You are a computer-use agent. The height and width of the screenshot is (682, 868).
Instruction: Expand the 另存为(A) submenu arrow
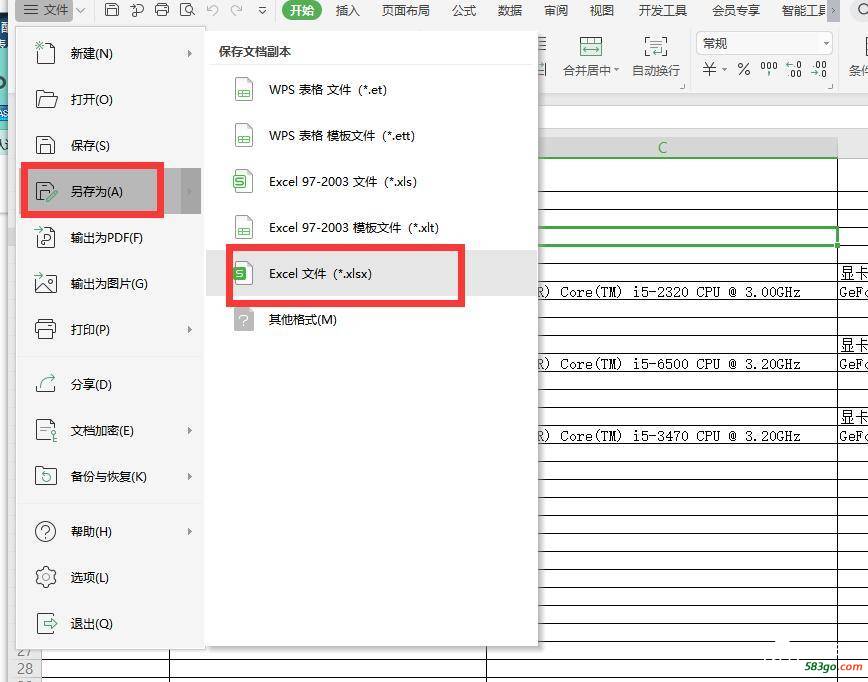click(x=190, y=192)
